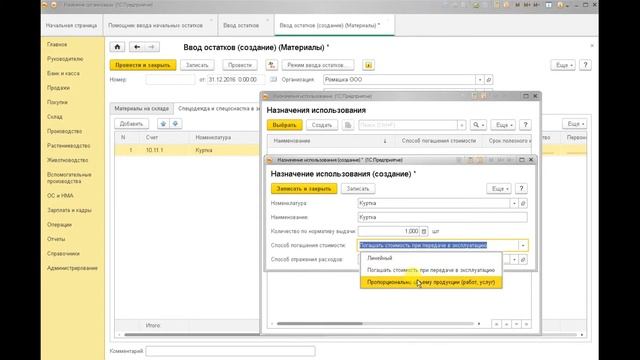Viewport: 640px width, 360px height.
Task: Click yellow icon right of Режим ввода остатков
Action: (368, 65)
